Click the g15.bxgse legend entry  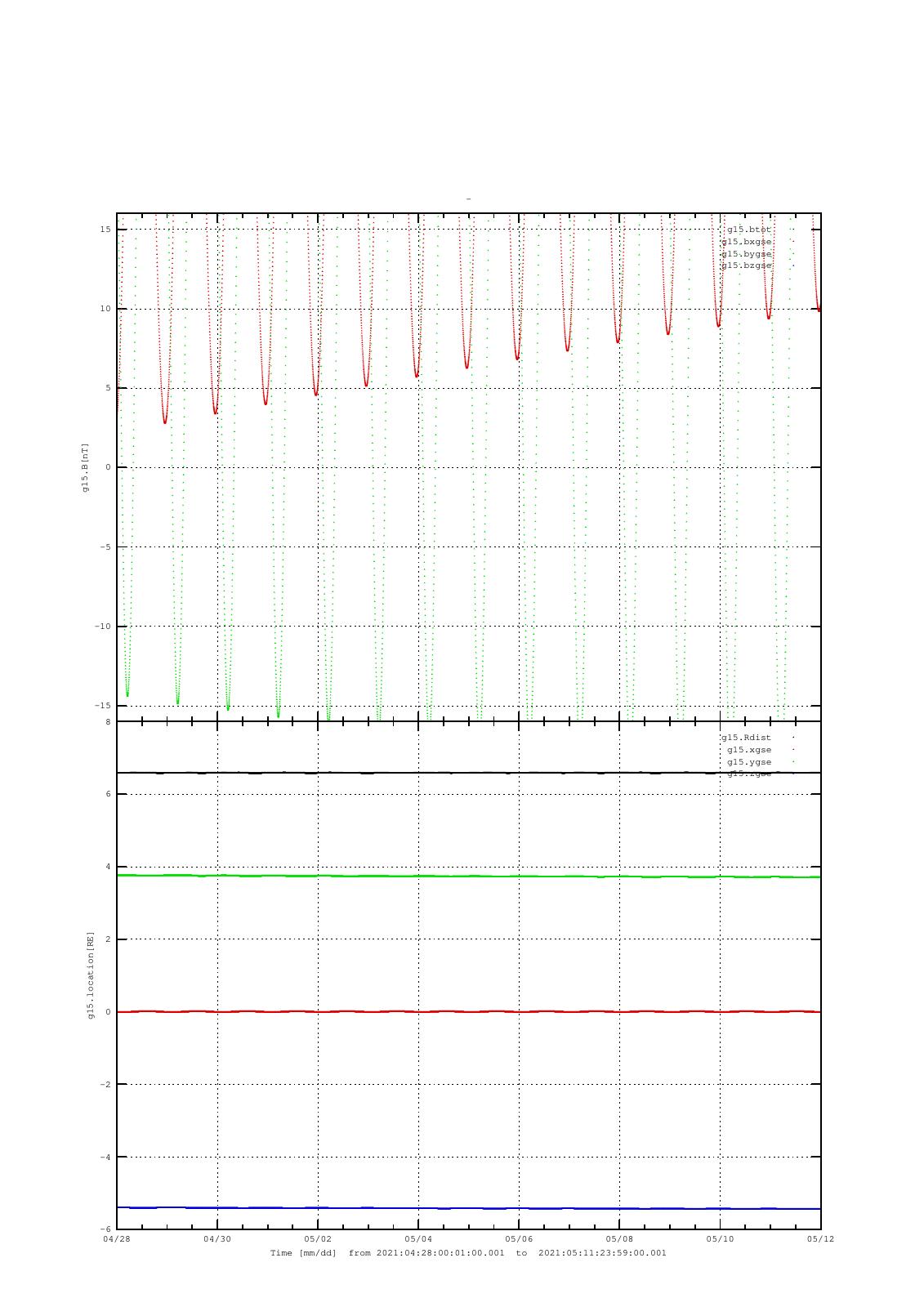(747, 242)
